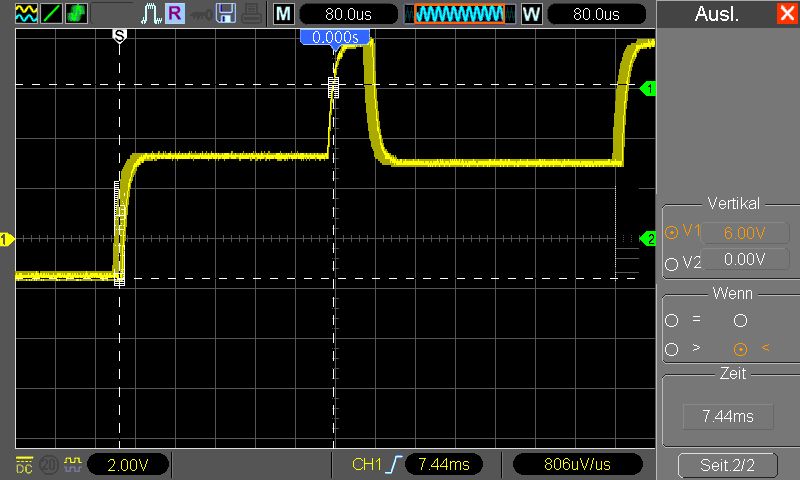Choose the equals condition radio
The height and width of the screenshot is (480, 800).
click(x=671, y=320)
